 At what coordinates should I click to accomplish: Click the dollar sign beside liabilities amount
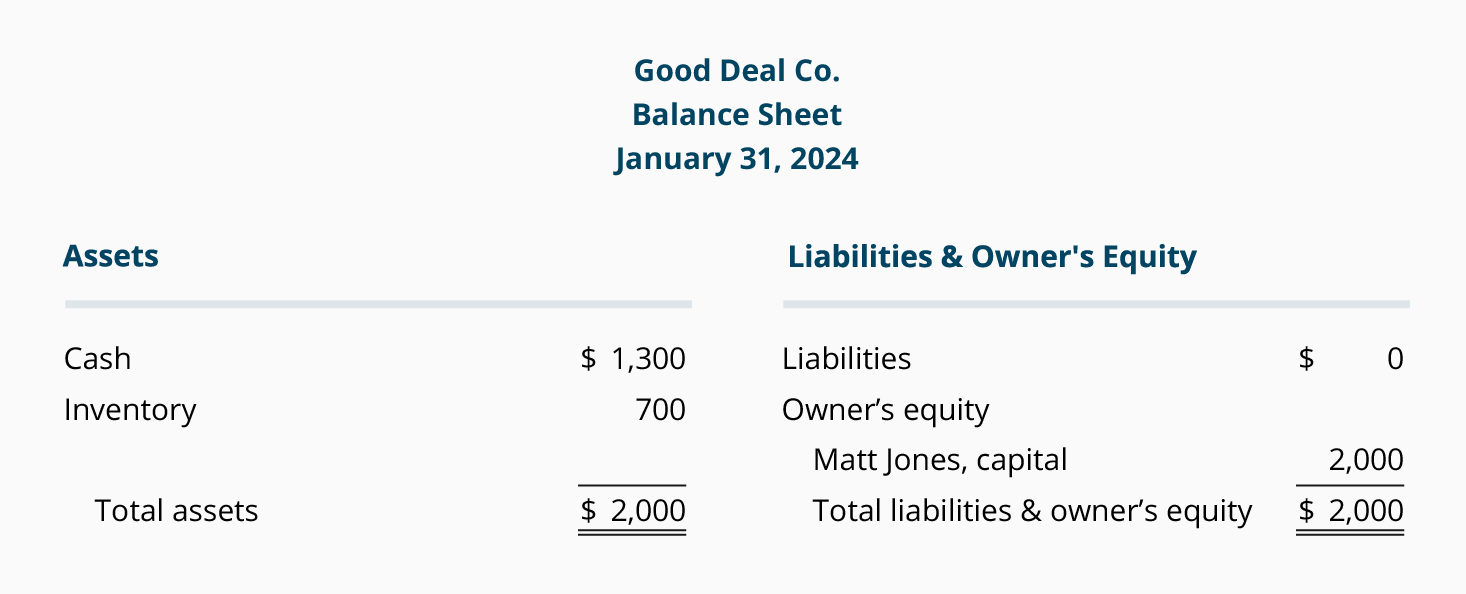point(1306,359)
